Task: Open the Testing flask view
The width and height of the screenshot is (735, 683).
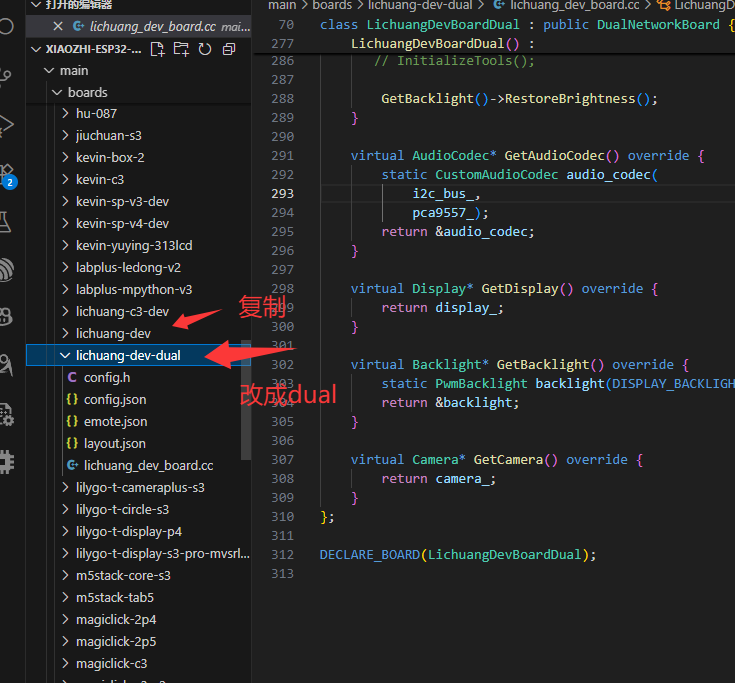Action: [7, 221]
